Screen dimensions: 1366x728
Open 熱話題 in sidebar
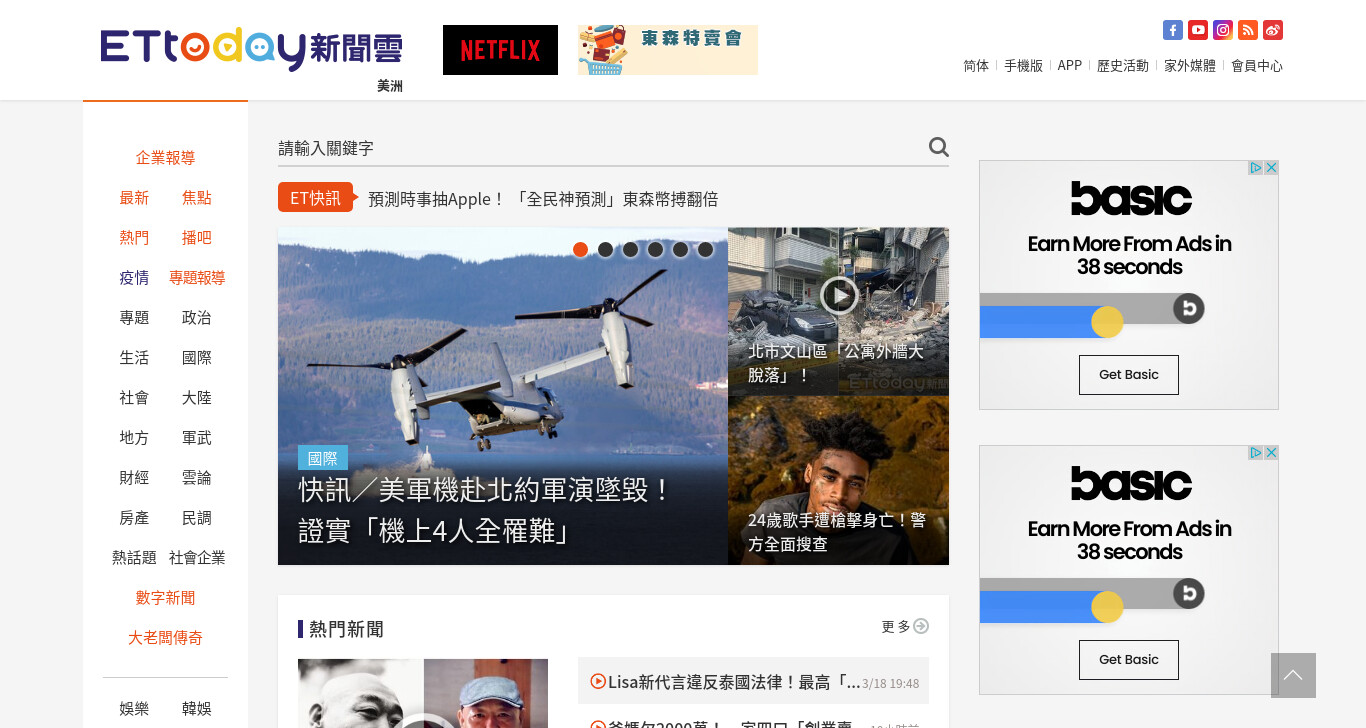[134, 558]
